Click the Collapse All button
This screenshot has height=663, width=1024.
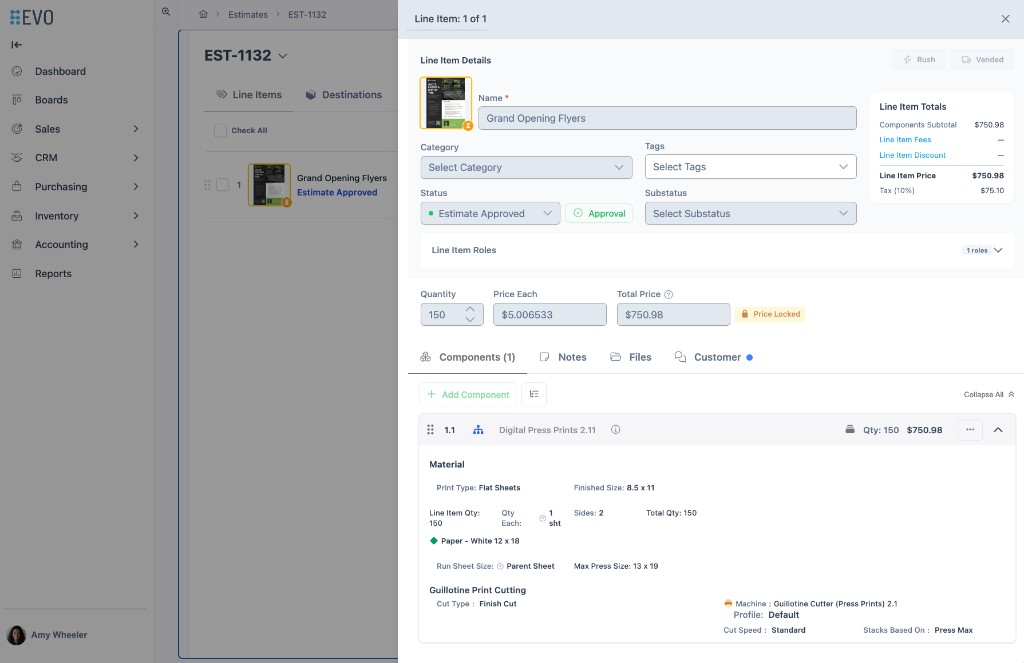coord(989,395)
